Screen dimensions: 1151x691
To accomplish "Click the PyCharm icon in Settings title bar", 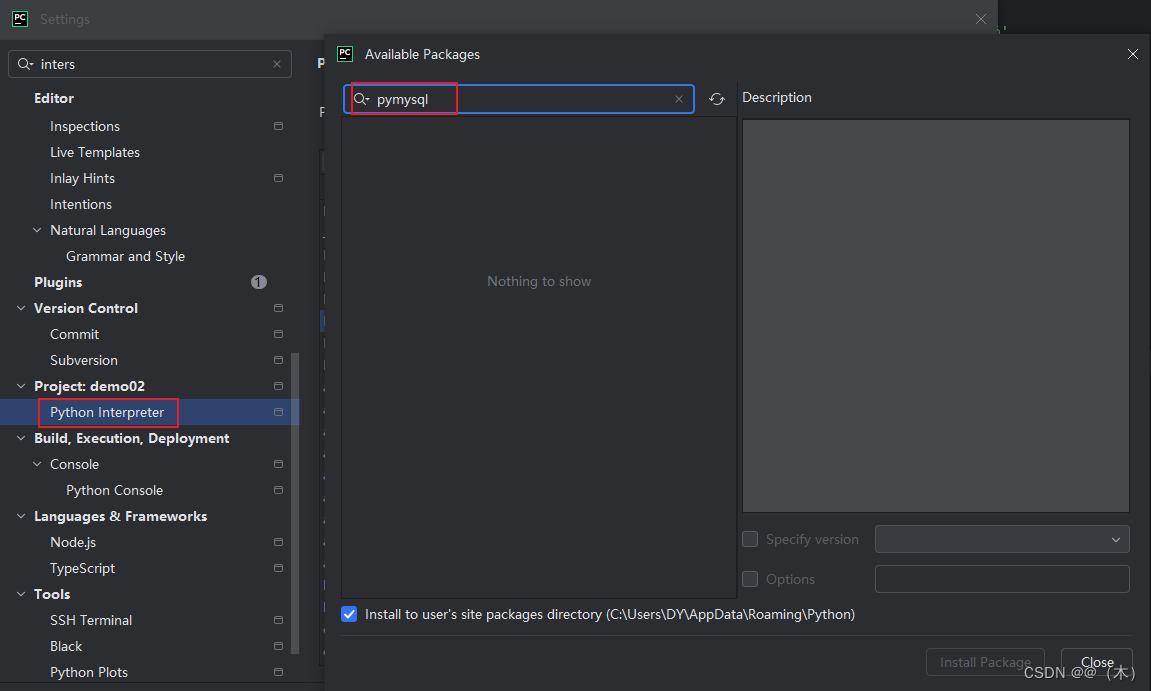I will (x=21, y=19).
